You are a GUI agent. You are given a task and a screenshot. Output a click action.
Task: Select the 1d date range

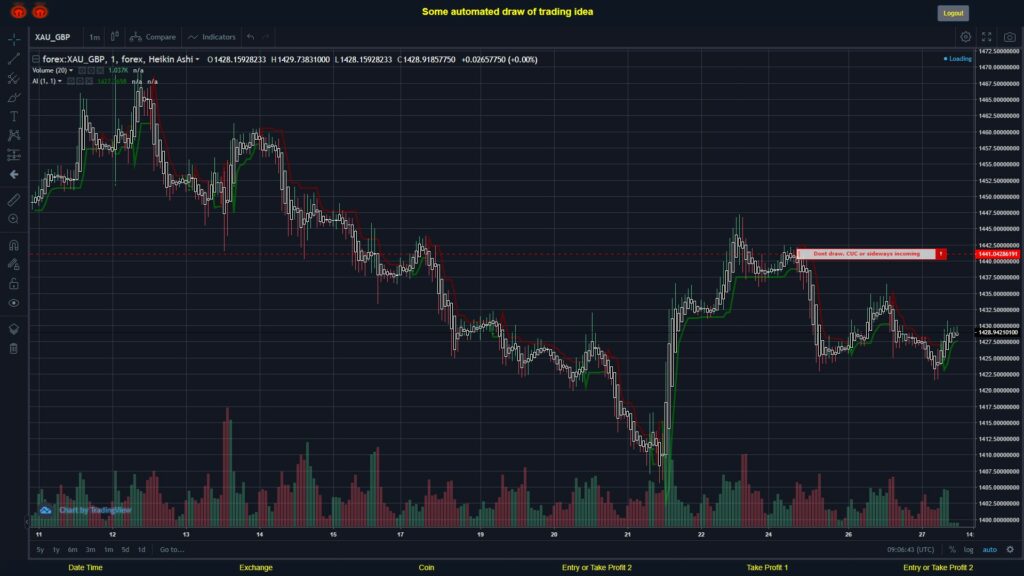pyautogui.click(x=142, y=550)
